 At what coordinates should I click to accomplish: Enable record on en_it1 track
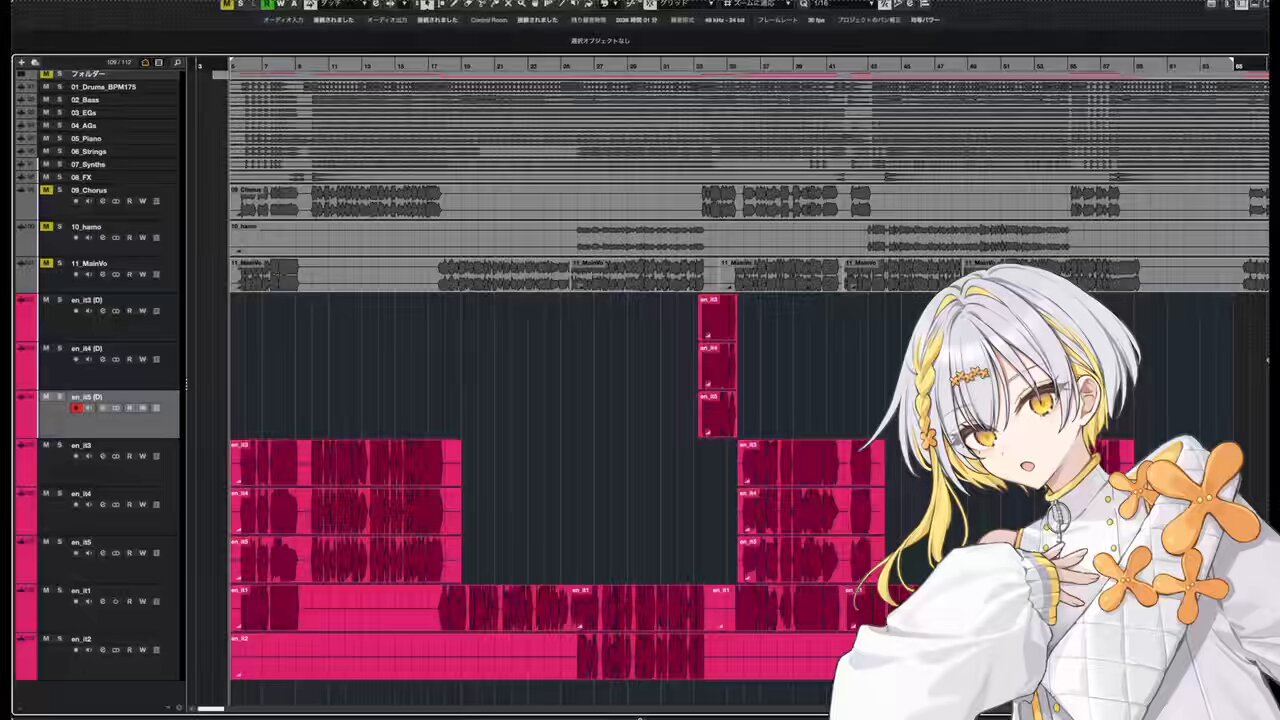coord(76,601)
